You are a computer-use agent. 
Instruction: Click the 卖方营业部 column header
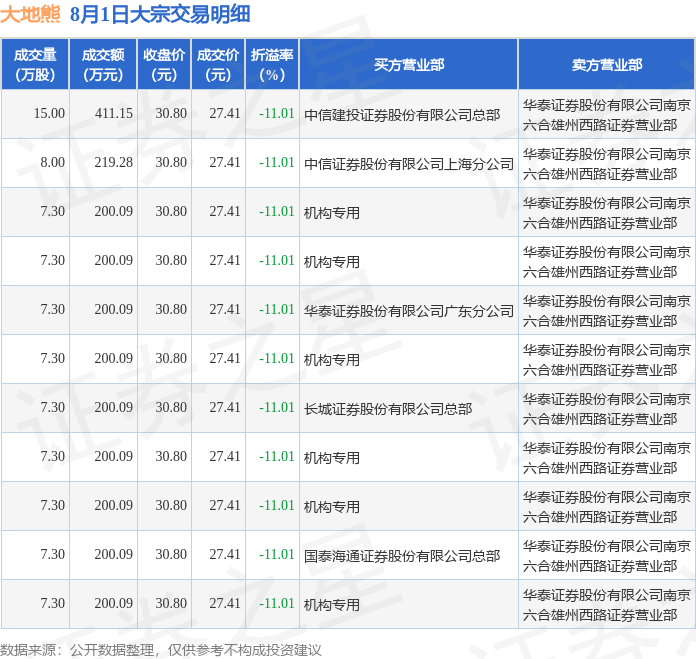[x=606, y=65]
